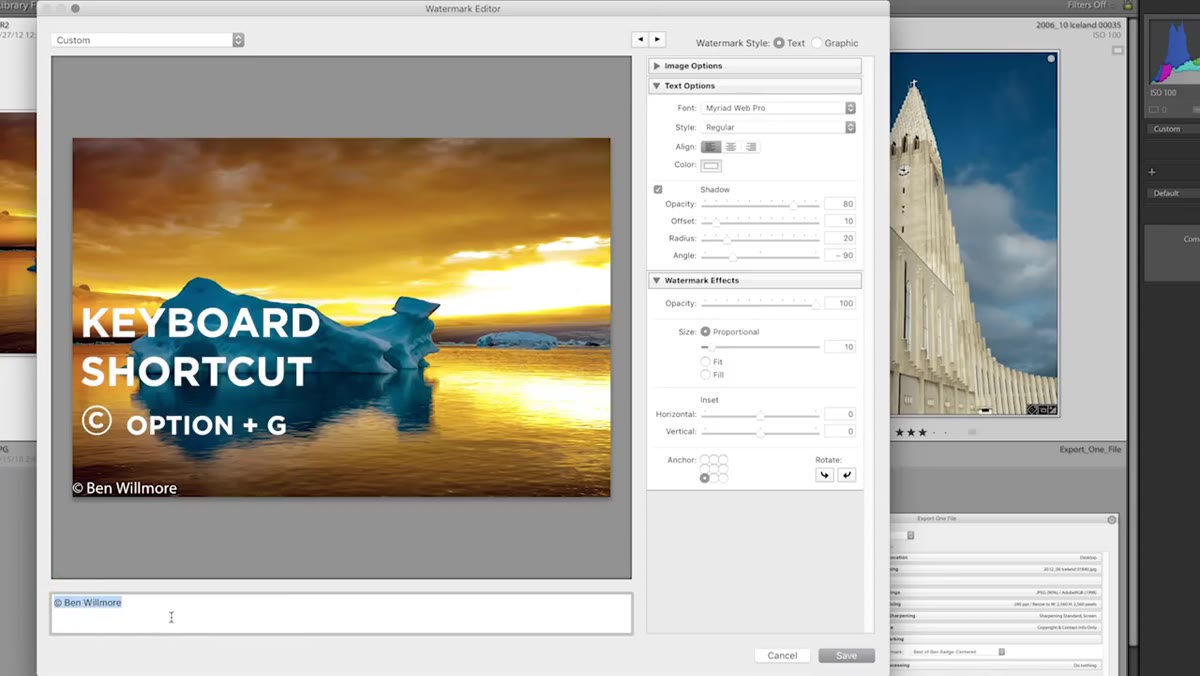Click the Shadow Offset value field 10
The image size is (1200, 676).
[x=840, y=221]
